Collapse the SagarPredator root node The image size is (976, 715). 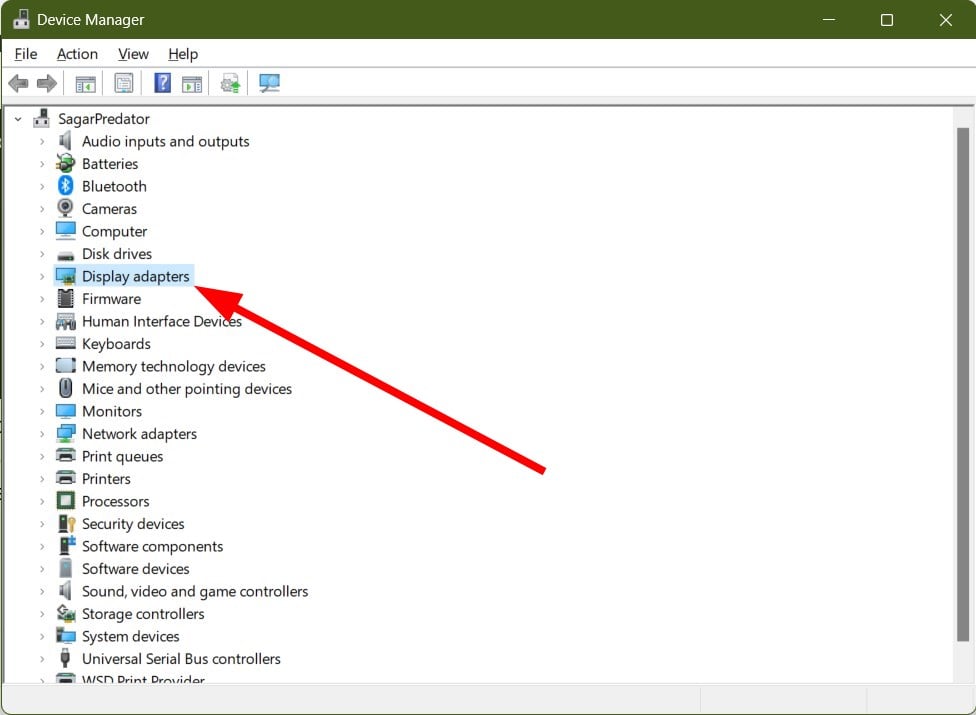coord(18,118)
